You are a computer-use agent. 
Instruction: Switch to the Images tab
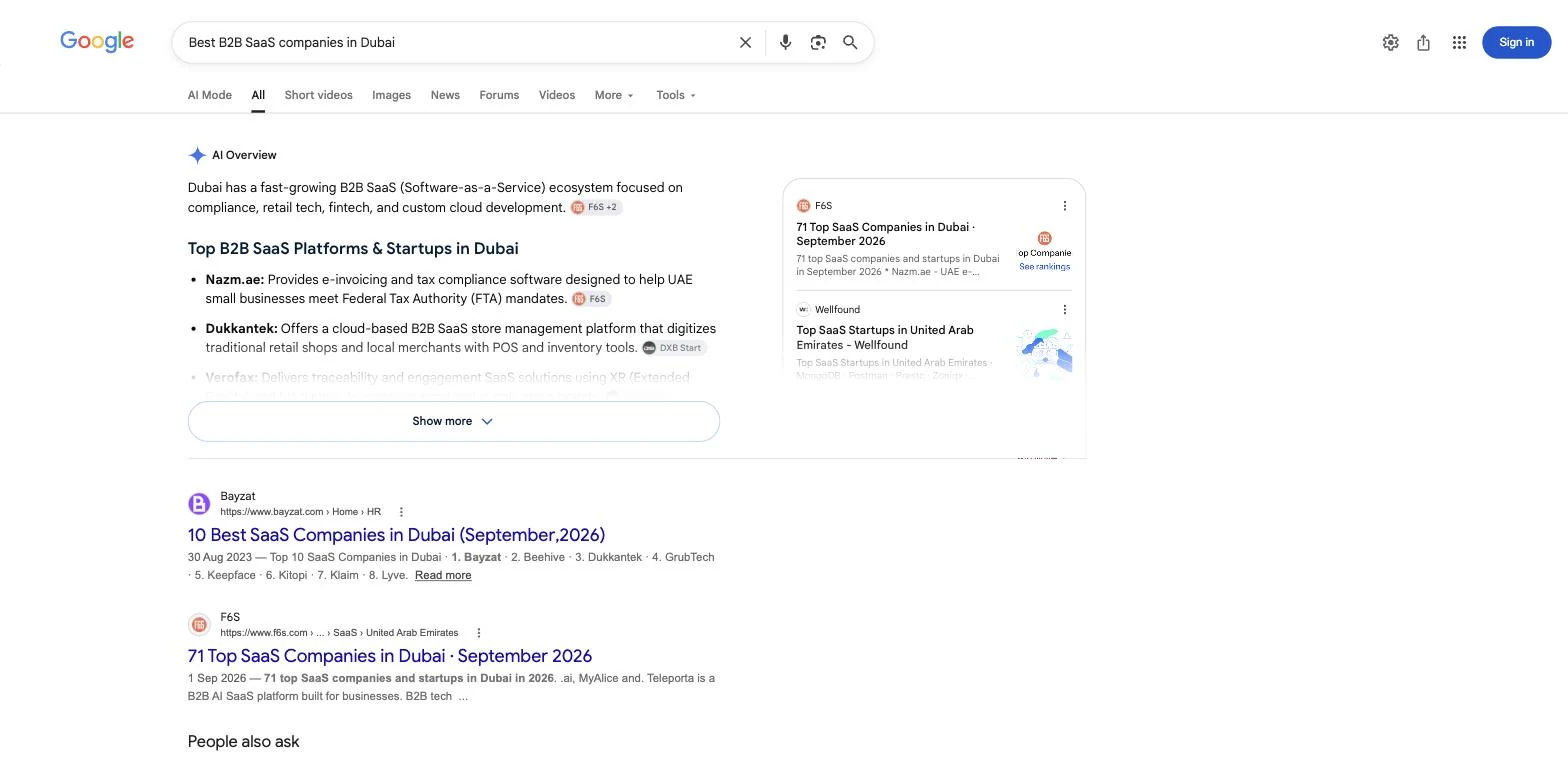pyautogui.click(x=391, y=95)
